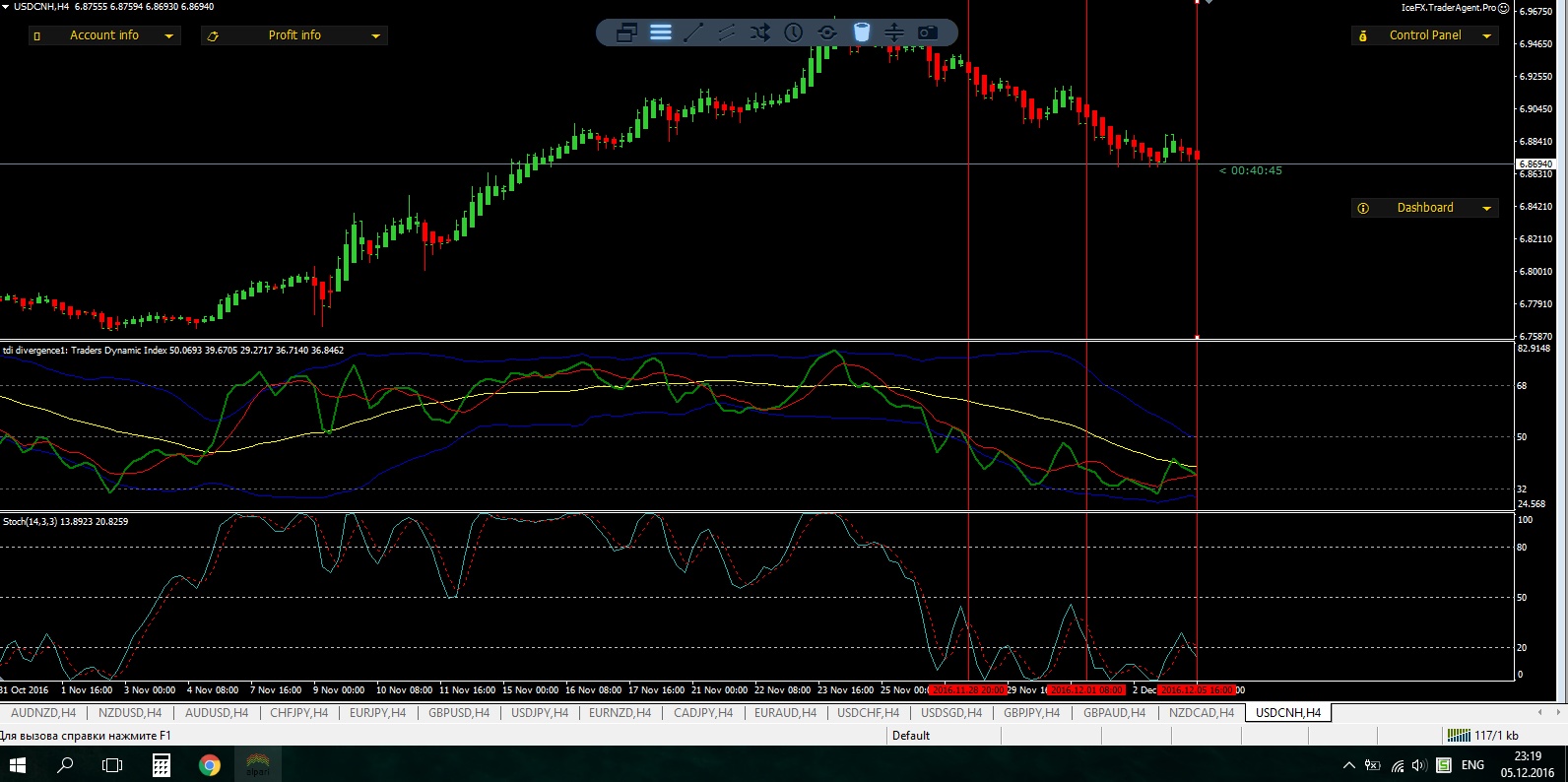Switch to the EURJPY,H4 chart tab
The height and width of the screenshot is (782, 1568).
click(x=377, y=713)
